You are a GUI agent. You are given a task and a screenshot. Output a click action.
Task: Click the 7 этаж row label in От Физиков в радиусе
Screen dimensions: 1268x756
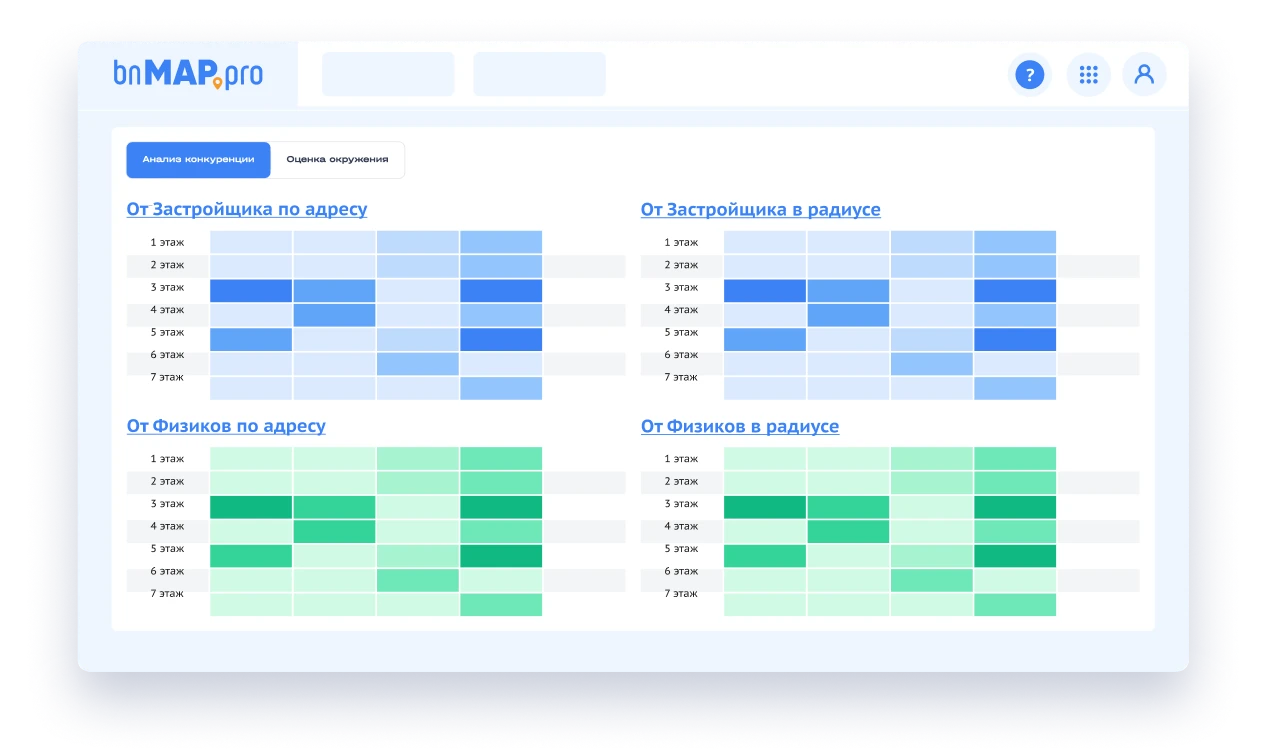[x=681, y=594]
